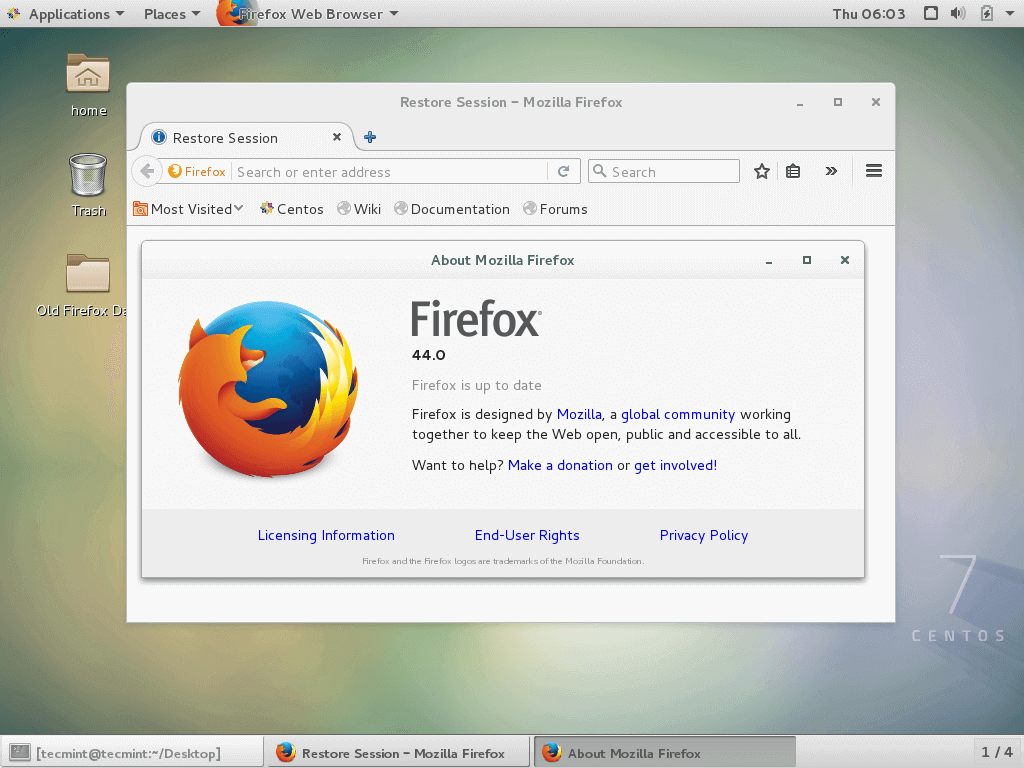Screen dimensions: 1024x768
Task: Open the Firefox hamburger menu
Action: 874,171
